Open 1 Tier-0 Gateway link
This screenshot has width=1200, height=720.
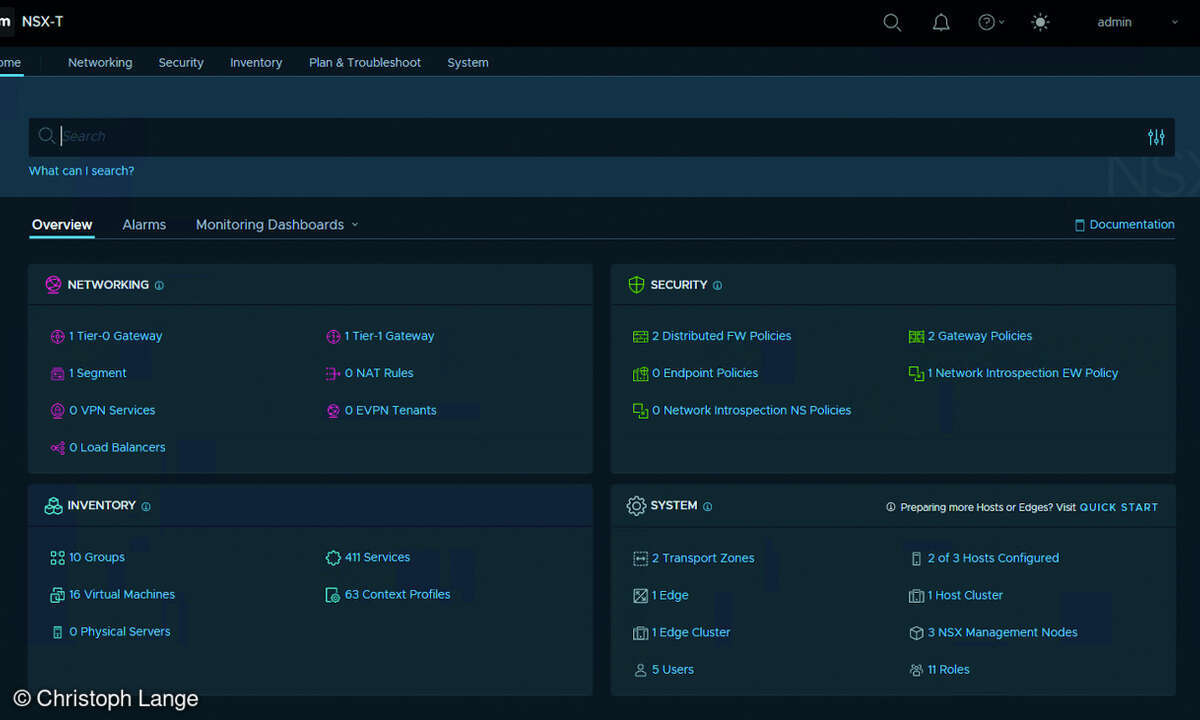pyautogui.click(x=115, y=336)
